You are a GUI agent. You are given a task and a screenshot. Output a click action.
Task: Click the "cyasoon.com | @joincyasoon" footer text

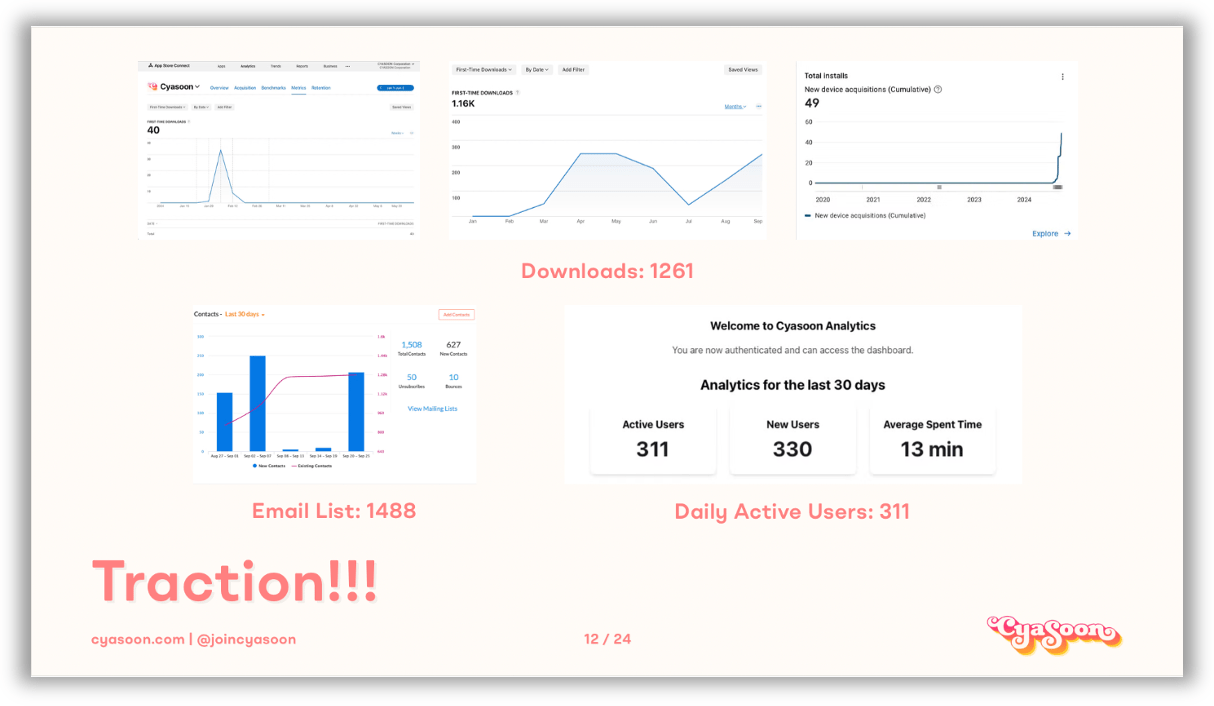(x=193, y=639)
